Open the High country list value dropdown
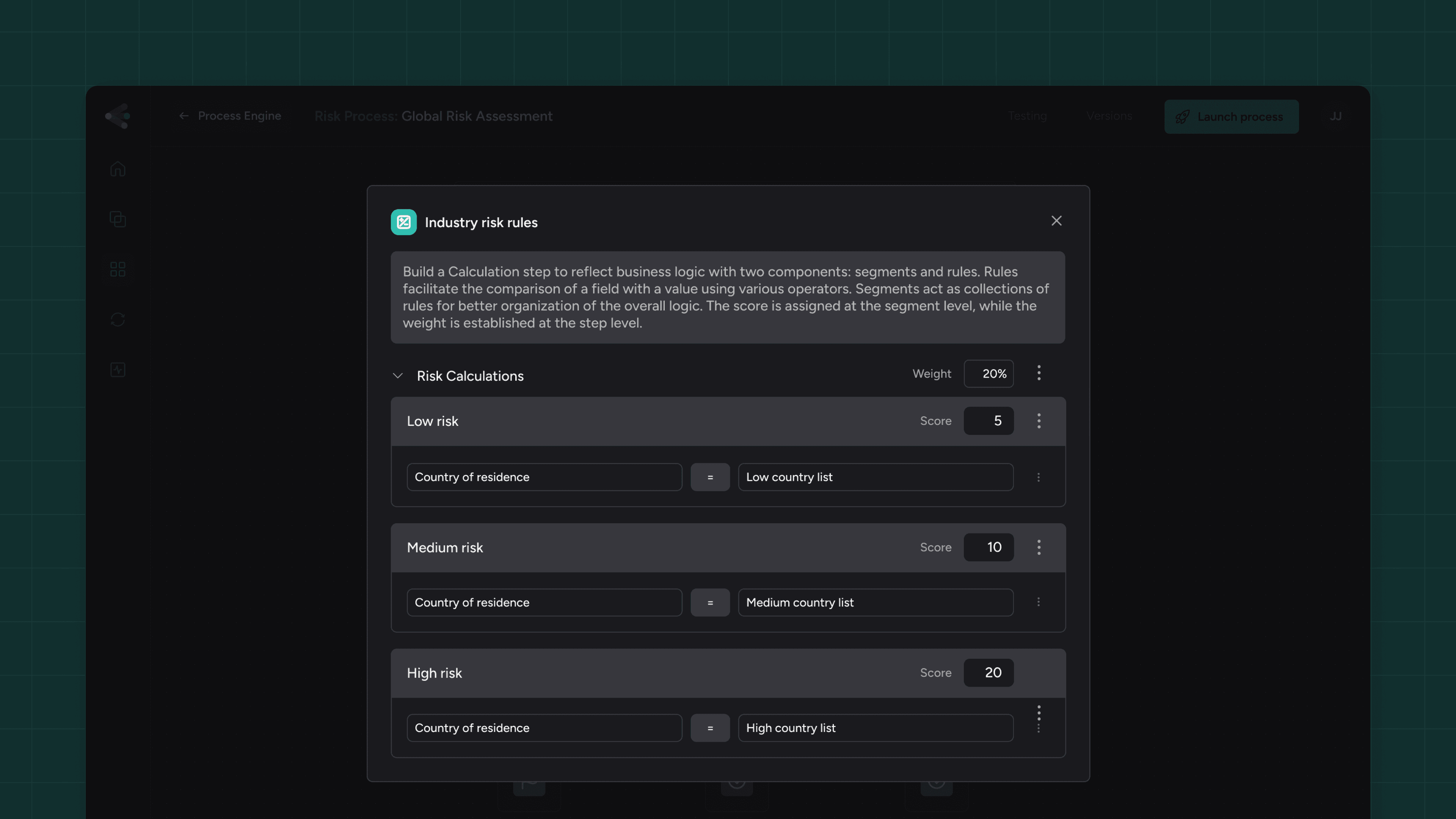 pos(875,728)
